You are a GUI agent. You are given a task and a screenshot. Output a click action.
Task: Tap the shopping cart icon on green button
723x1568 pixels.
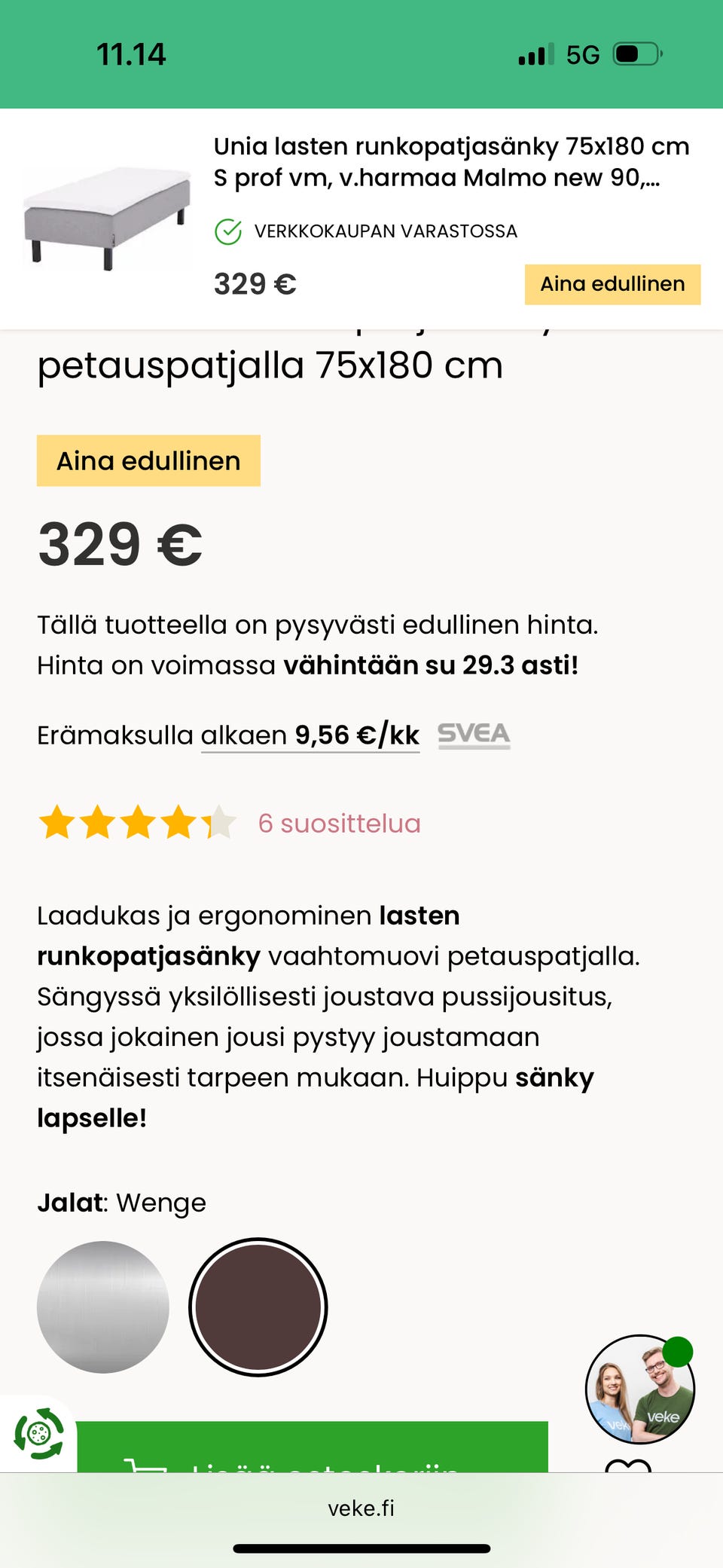(145, 1464)
